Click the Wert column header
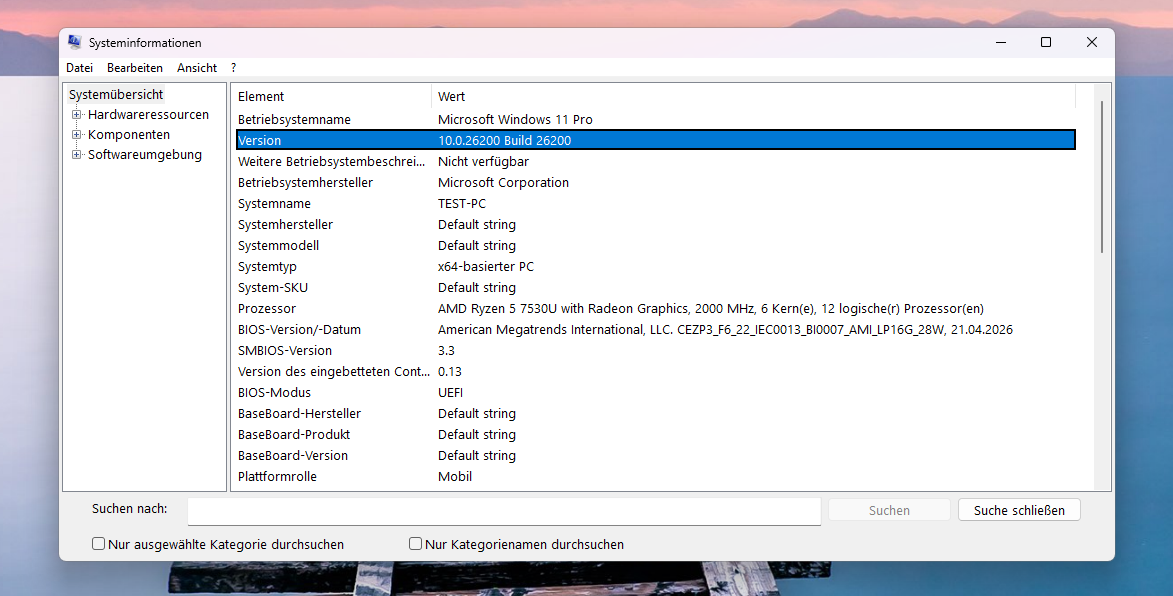This screenshot has width=1173, height=596. pos(753,96)
